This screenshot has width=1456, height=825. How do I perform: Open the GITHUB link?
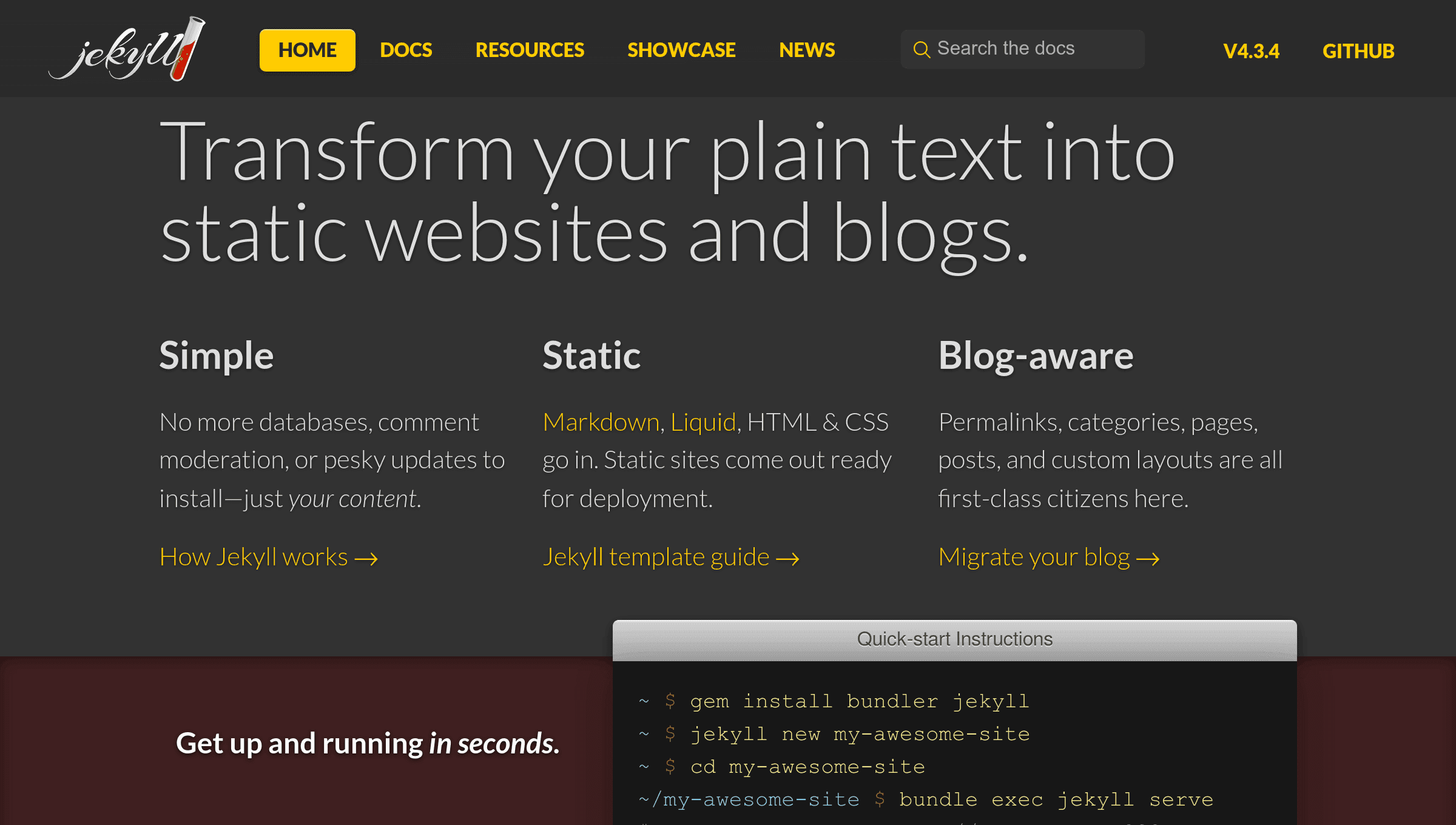pos(1358,52)
